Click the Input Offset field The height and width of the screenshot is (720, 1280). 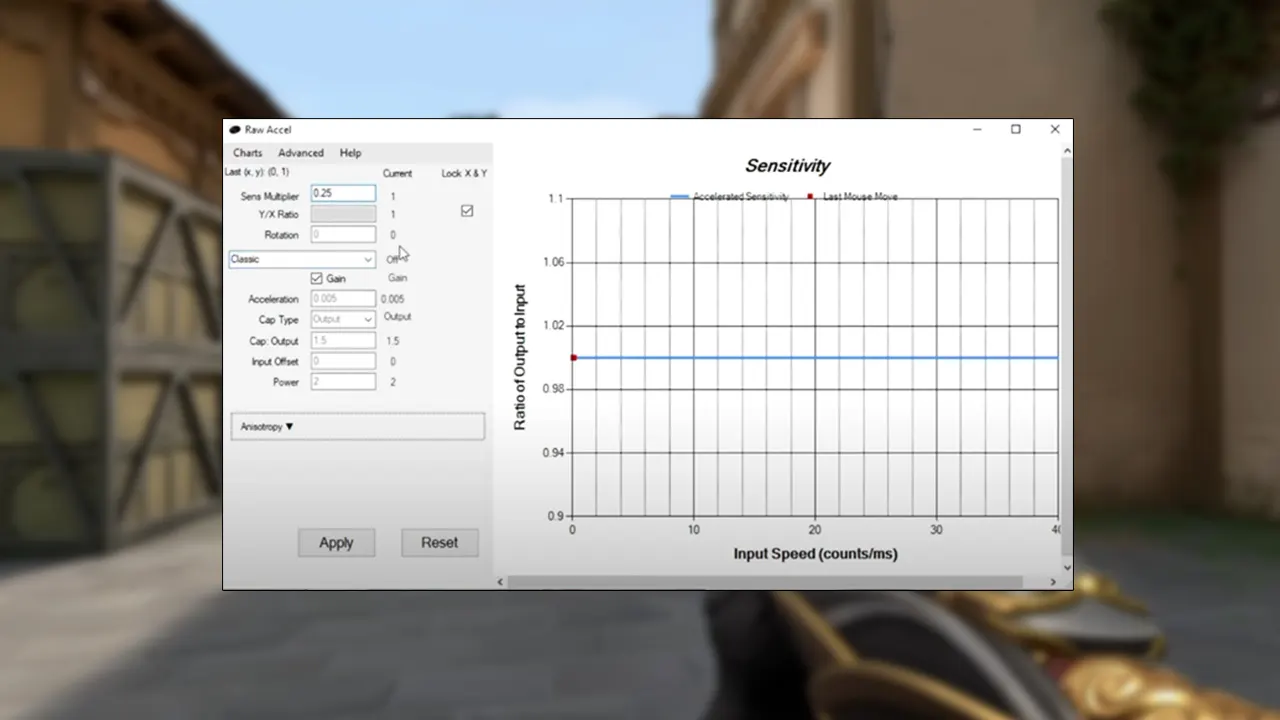342,361
